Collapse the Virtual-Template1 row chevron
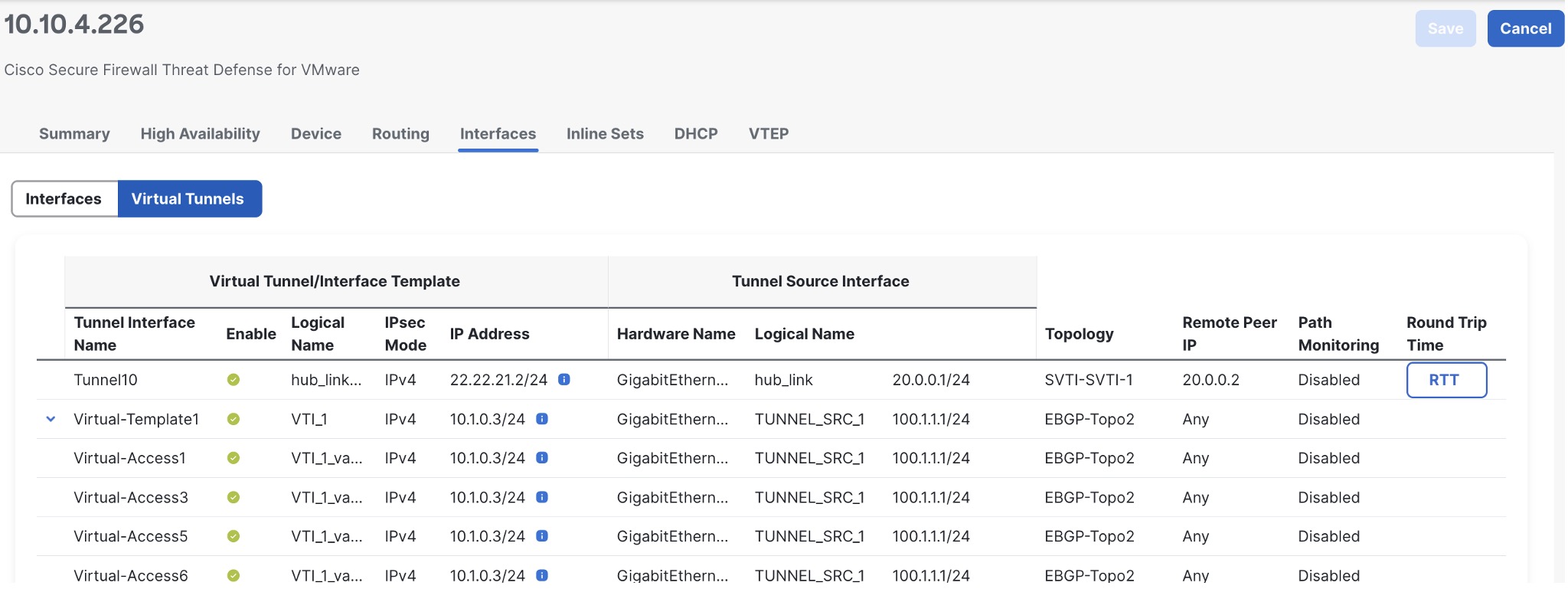Viewport: 1568px width, 602px height. coord(51,419)
